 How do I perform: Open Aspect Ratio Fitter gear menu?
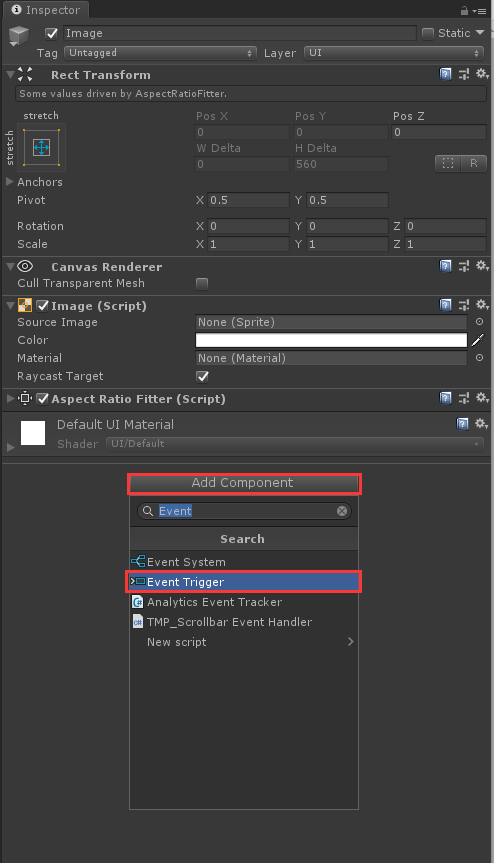482,397
